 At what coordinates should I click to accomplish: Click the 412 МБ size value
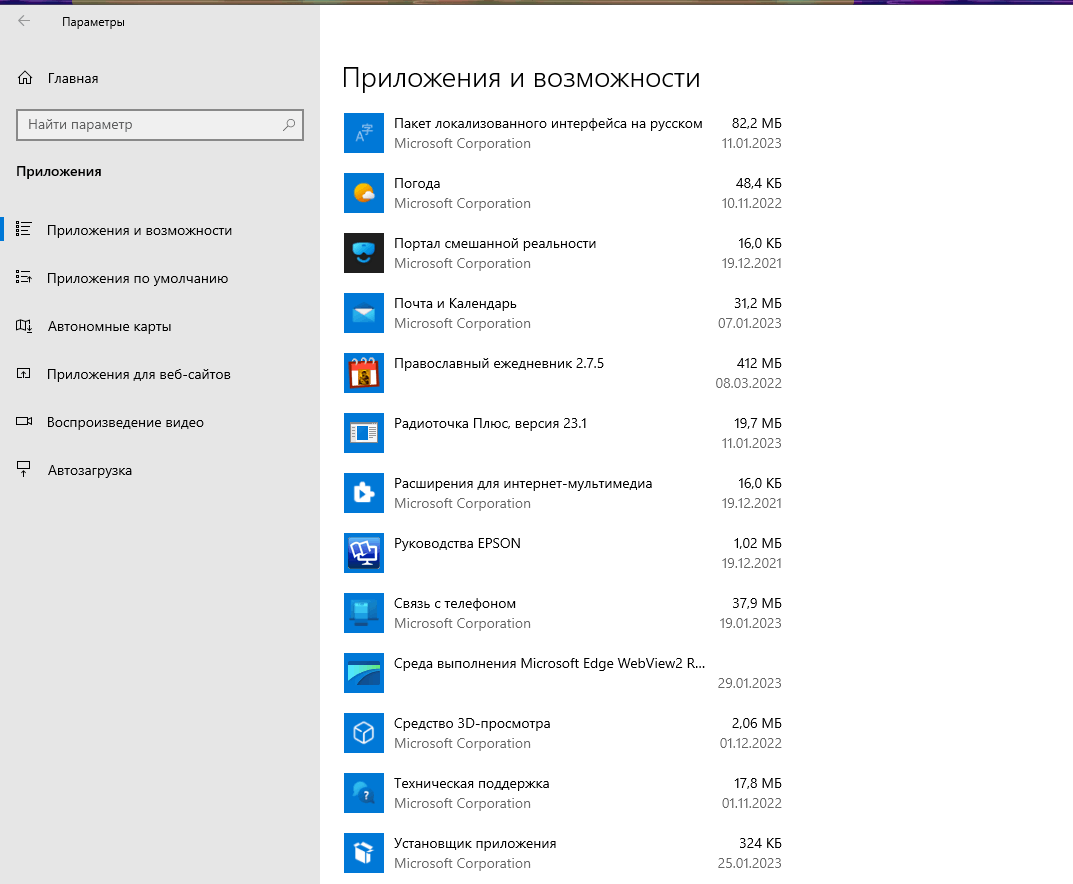tap(759, 363)
